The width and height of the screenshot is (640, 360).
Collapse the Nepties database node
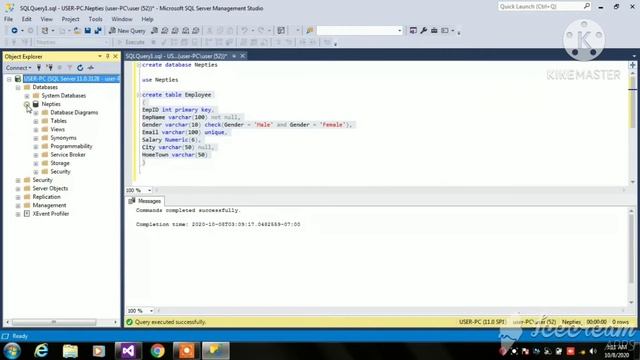click(27, 104)
